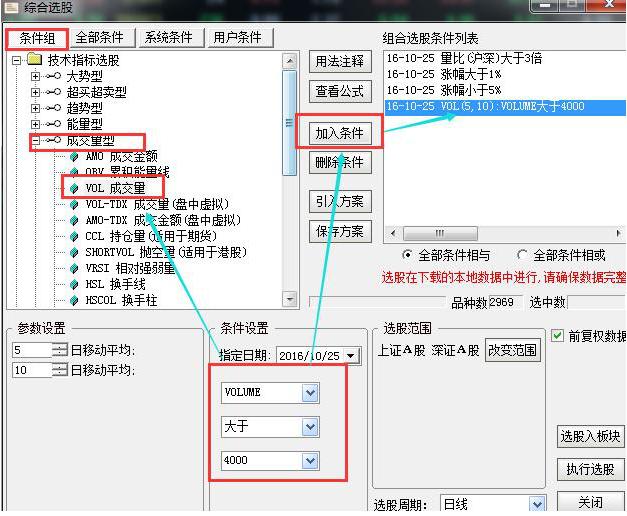Click the 执行选股 button
This screenshot has height=516, width=627.
(591, 470)
